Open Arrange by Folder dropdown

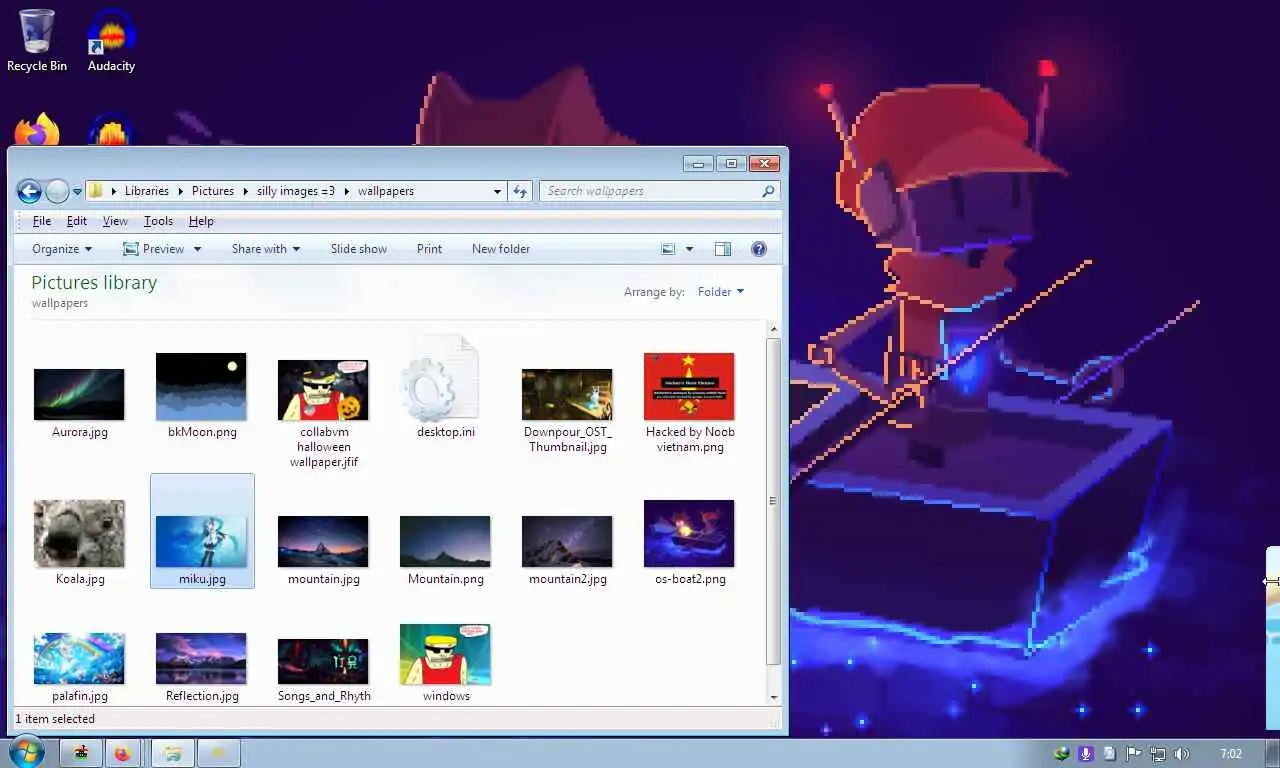coord(721,292)
